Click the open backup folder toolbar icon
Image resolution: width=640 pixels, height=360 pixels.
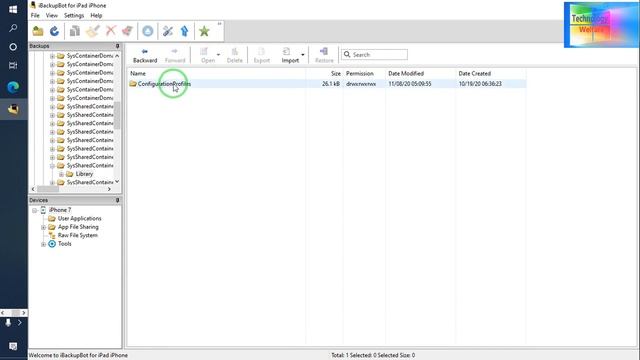click(x=38, y=31)
